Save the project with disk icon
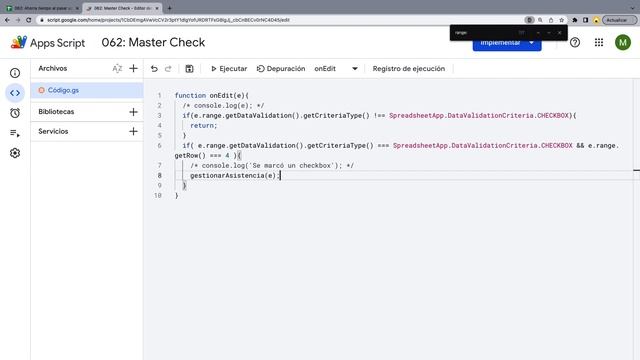Image resolution: width=640 pixels, height=360 pixels. [189, 69]
